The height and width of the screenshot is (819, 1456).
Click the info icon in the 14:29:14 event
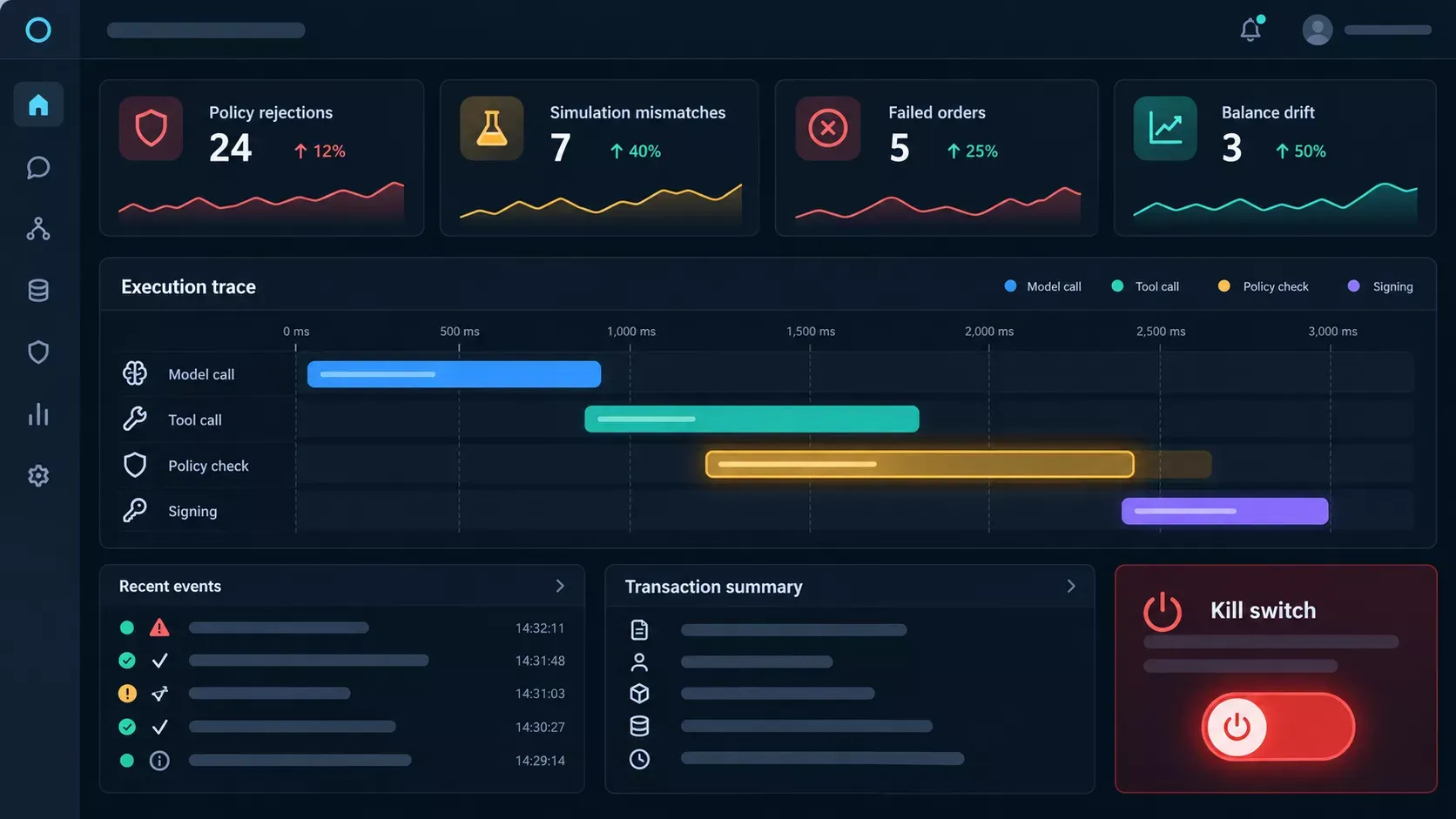[x=159, y=761]
